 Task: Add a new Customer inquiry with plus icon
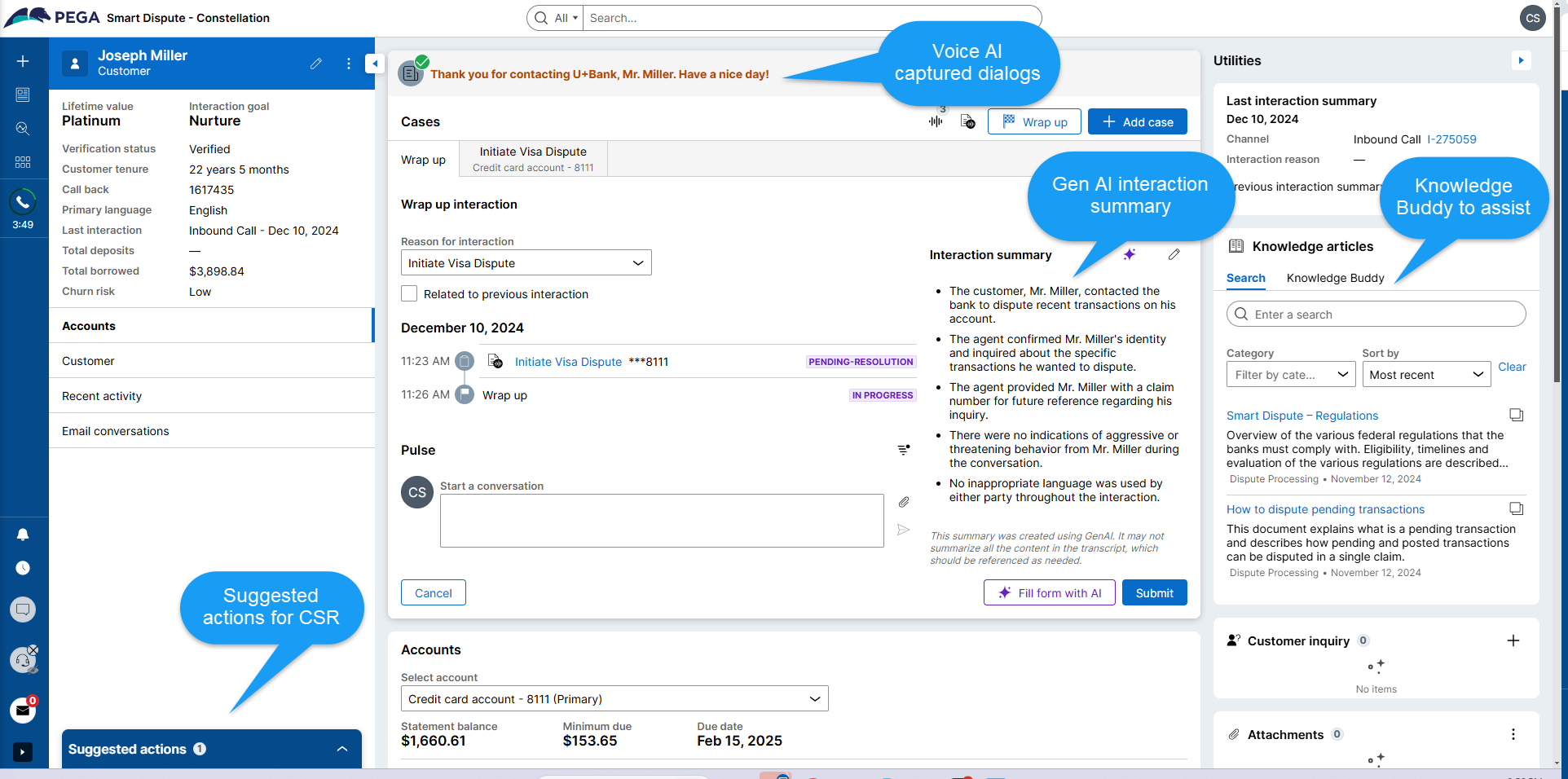[1513, 640]
